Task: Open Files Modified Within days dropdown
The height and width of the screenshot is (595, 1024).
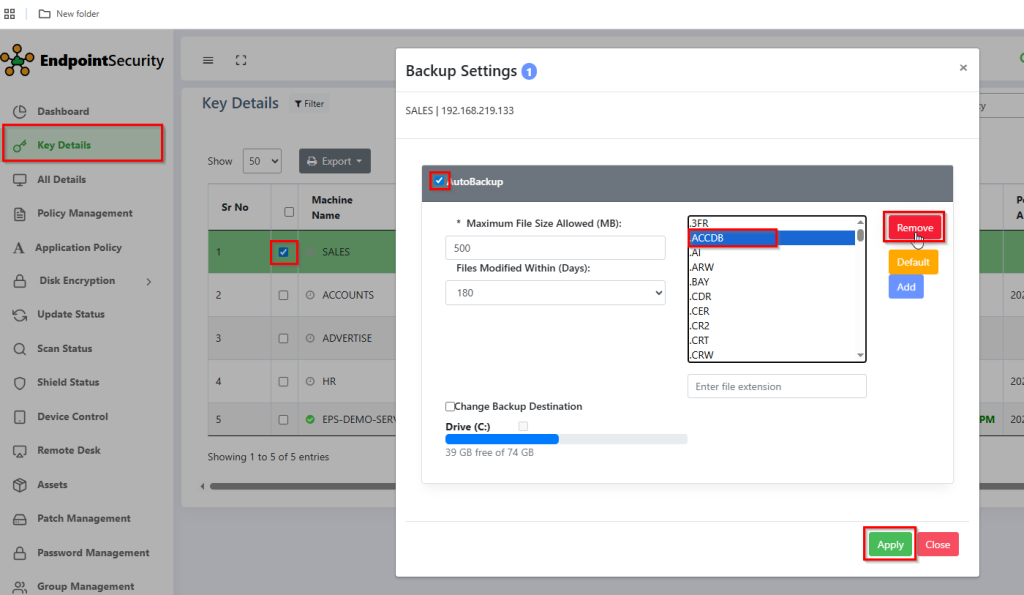Action: (555, 293)
